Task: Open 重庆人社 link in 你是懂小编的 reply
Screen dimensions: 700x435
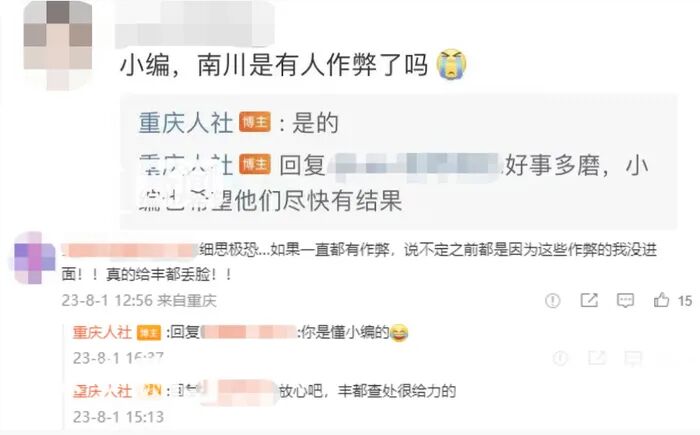Action: 102,332
